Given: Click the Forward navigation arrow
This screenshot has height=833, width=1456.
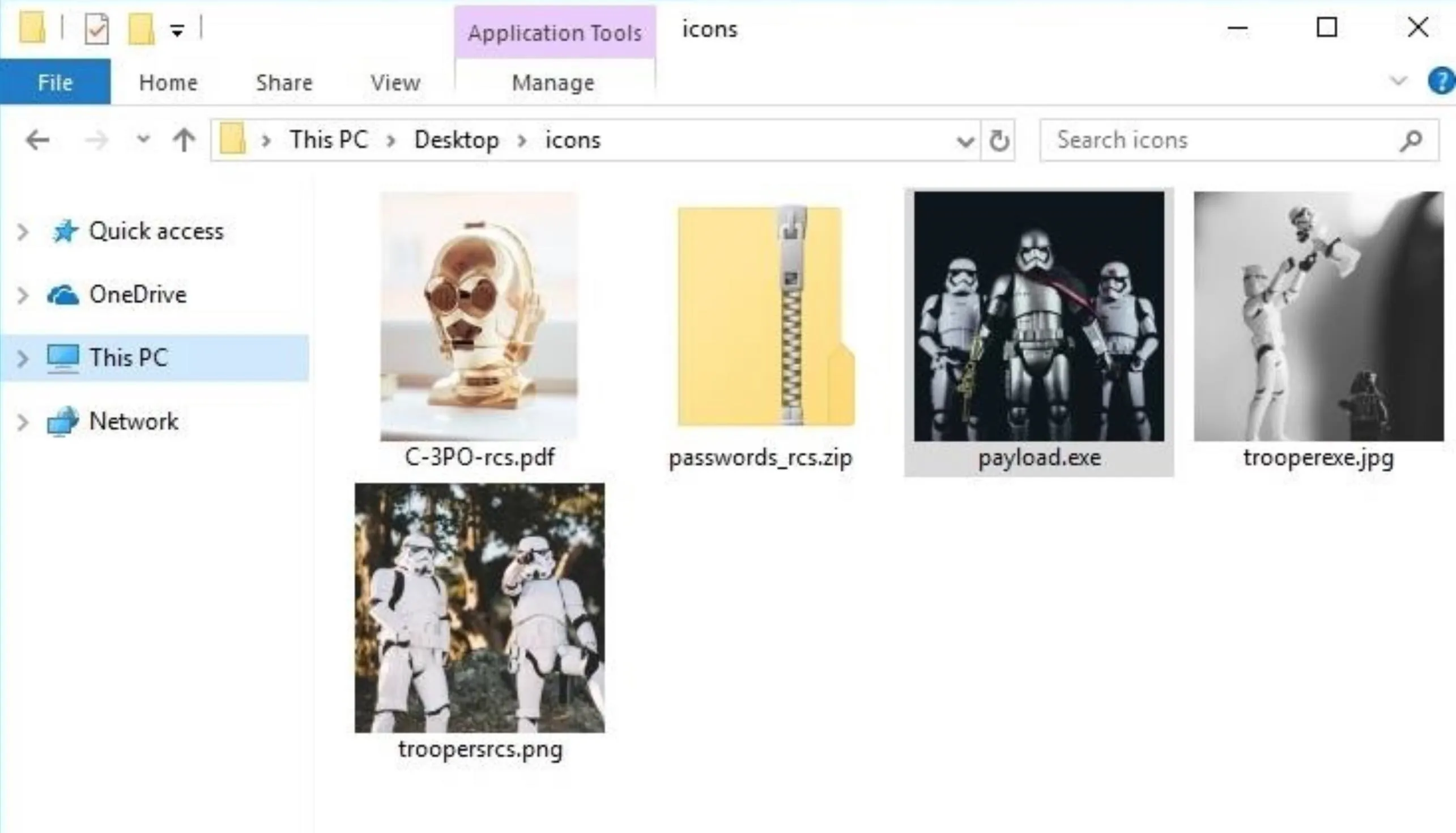Looking at the screenshot, I should pyautogui.click(x=96, y=140).
